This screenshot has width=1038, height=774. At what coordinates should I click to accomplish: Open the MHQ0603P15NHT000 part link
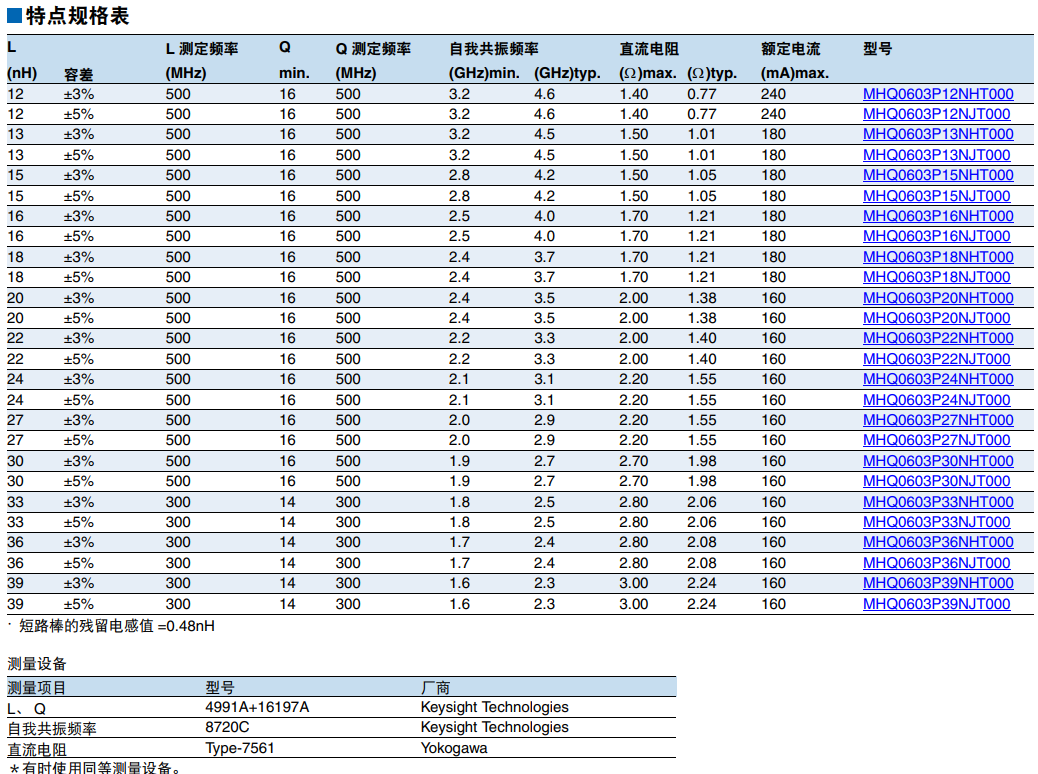938,175
